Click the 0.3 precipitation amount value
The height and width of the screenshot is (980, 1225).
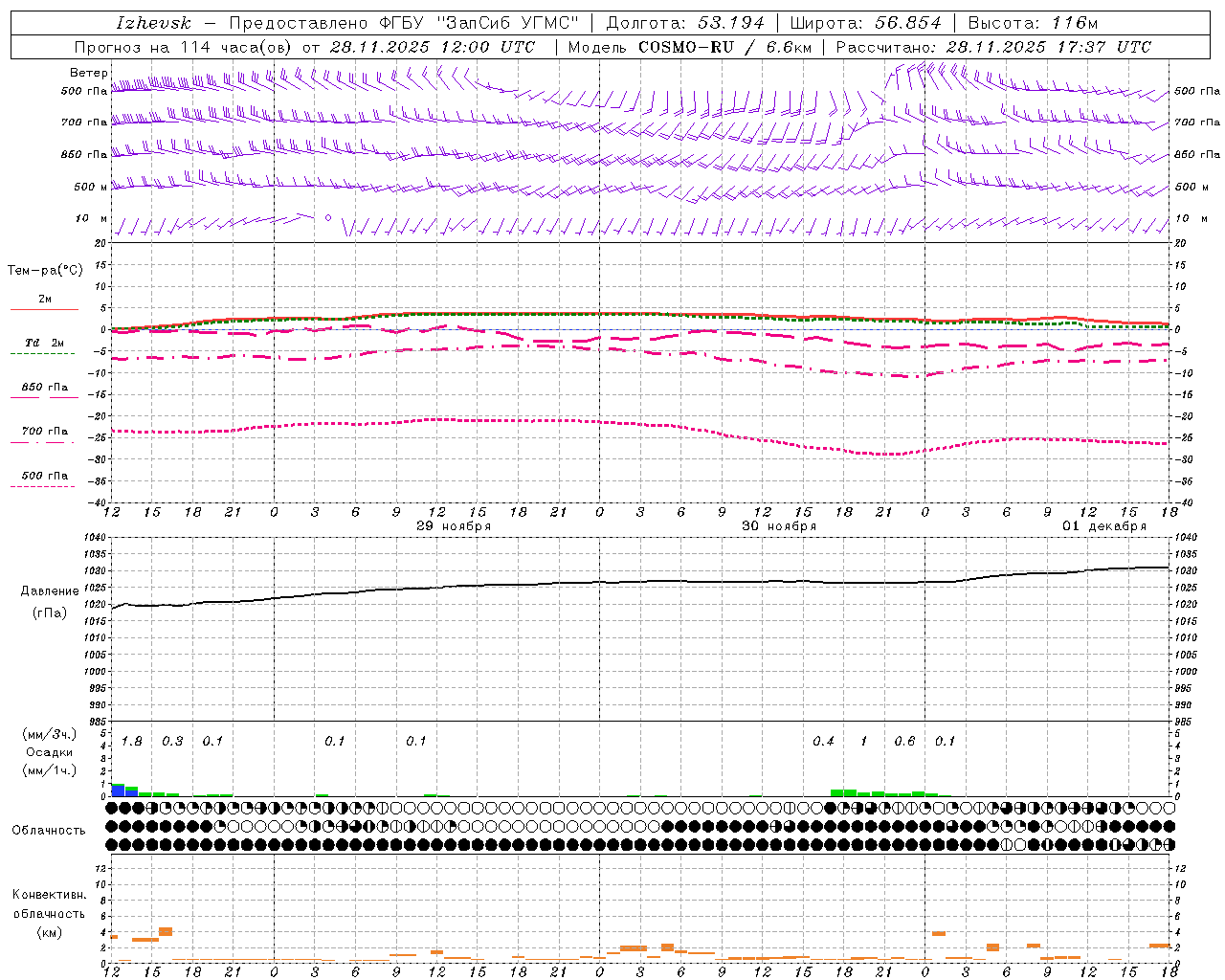(172, 742)
